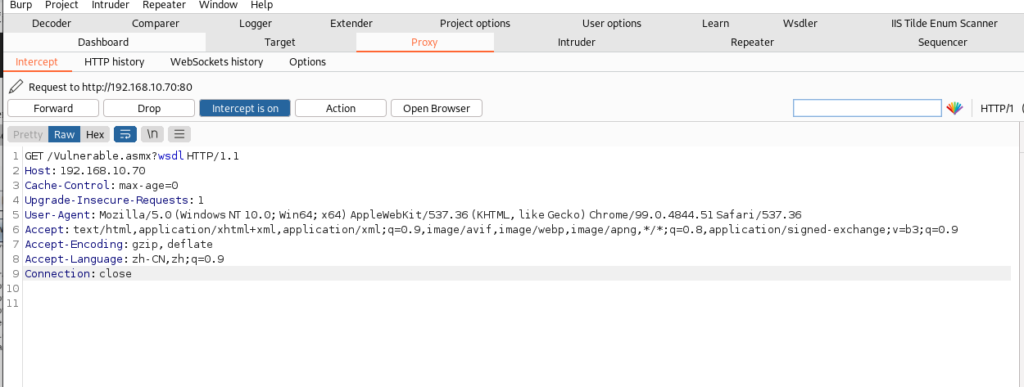Switch to the IIS Tilde Enum Scanner tab

(944, 23)
